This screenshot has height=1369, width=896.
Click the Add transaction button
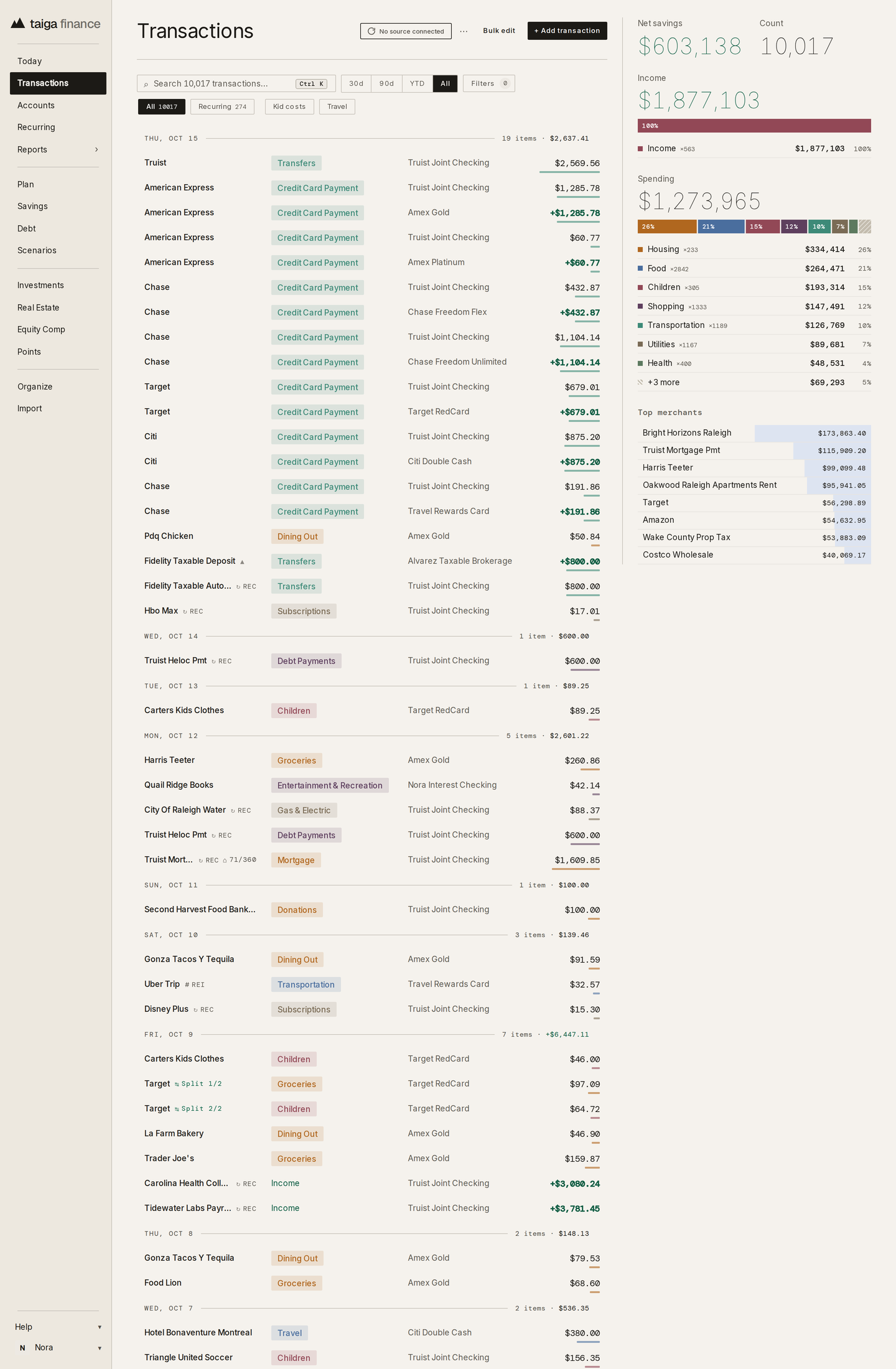coord(567,31)
